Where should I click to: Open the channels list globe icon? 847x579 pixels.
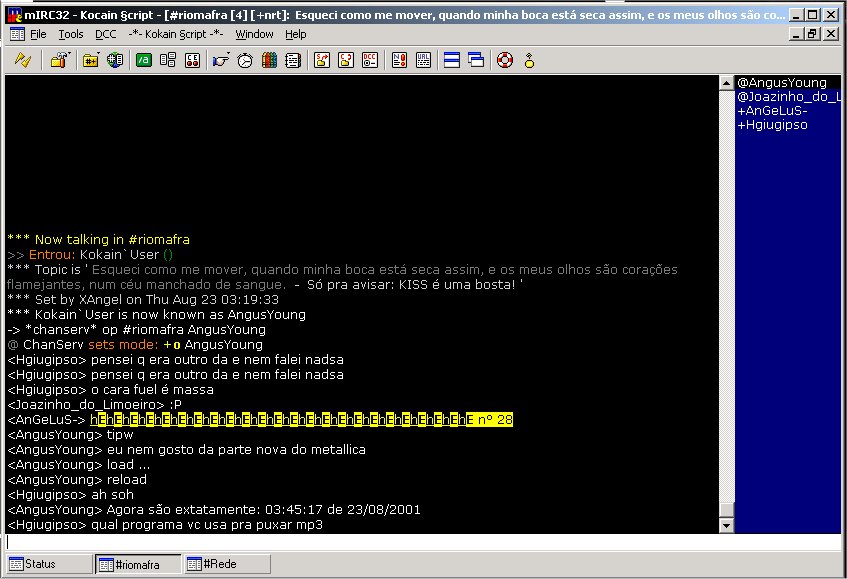[115, 60]
